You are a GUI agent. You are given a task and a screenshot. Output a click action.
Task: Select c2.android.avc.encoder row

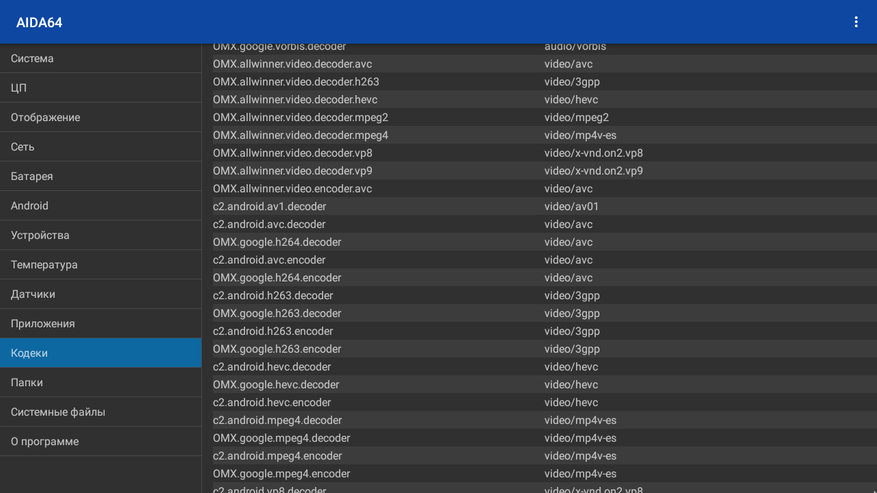545,260
